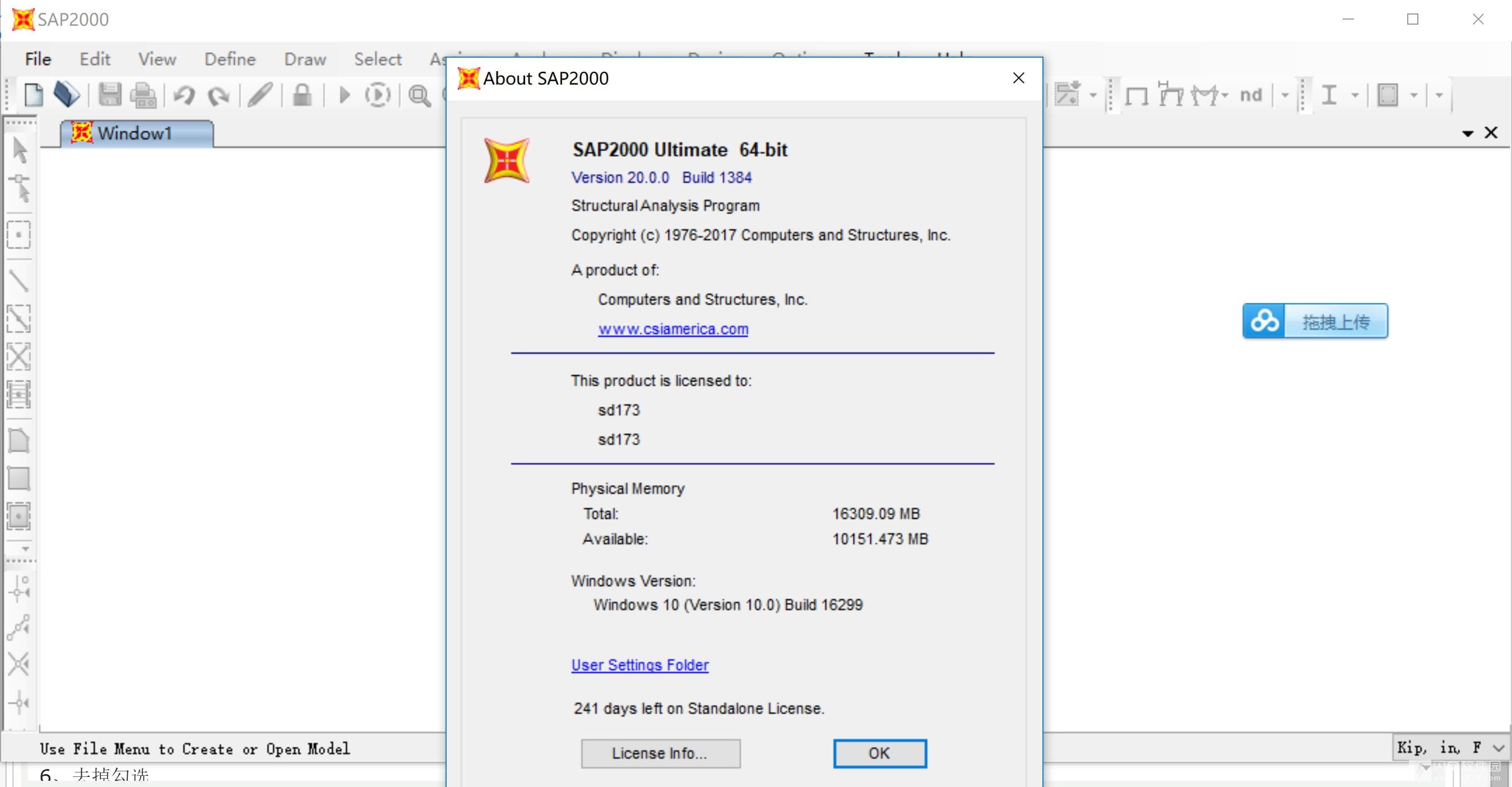This screenshot has height=787, width=1512.
Task: Click the Open File folder icon
Action: (66, 95)
